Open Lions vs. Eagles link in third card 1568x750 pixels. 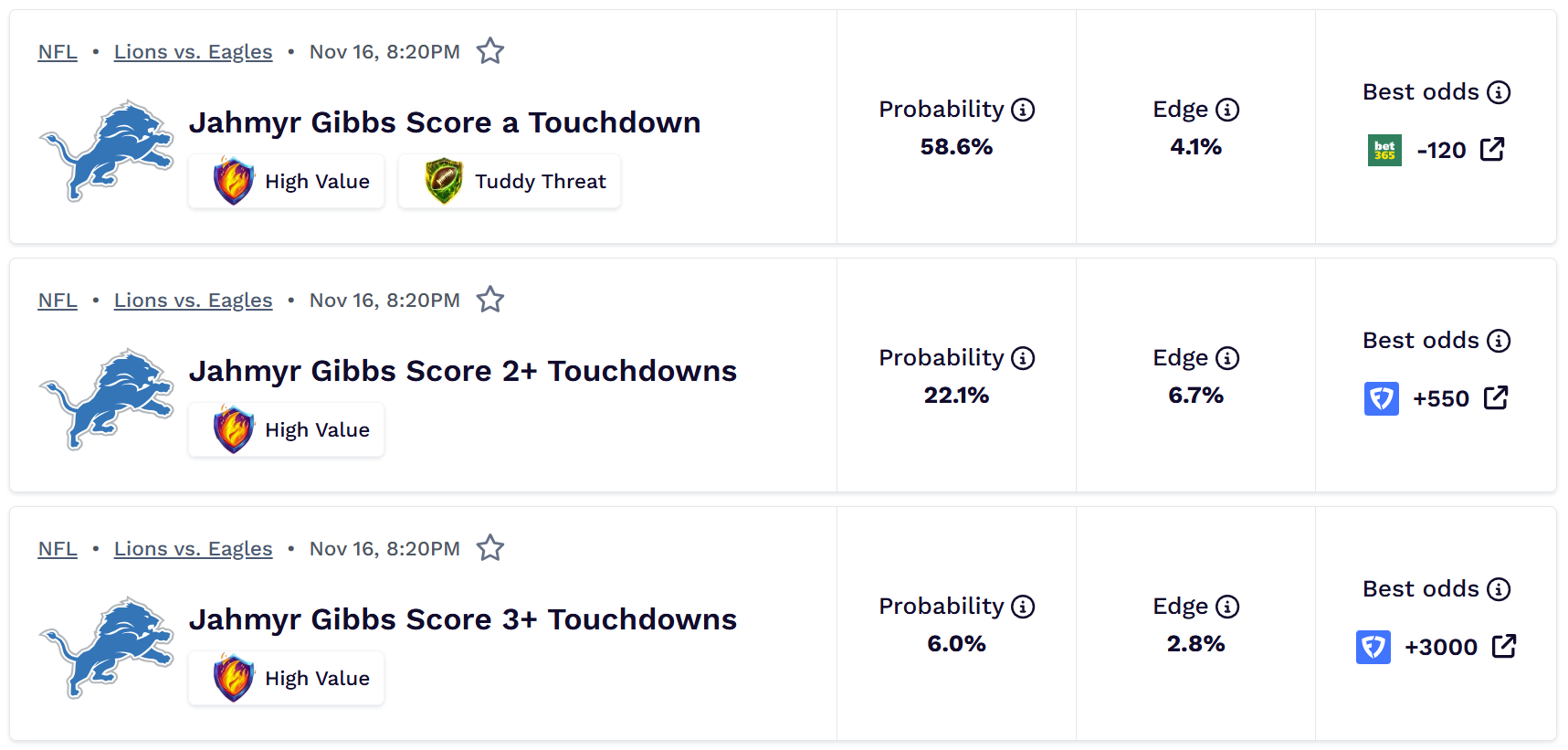(193, 549)
